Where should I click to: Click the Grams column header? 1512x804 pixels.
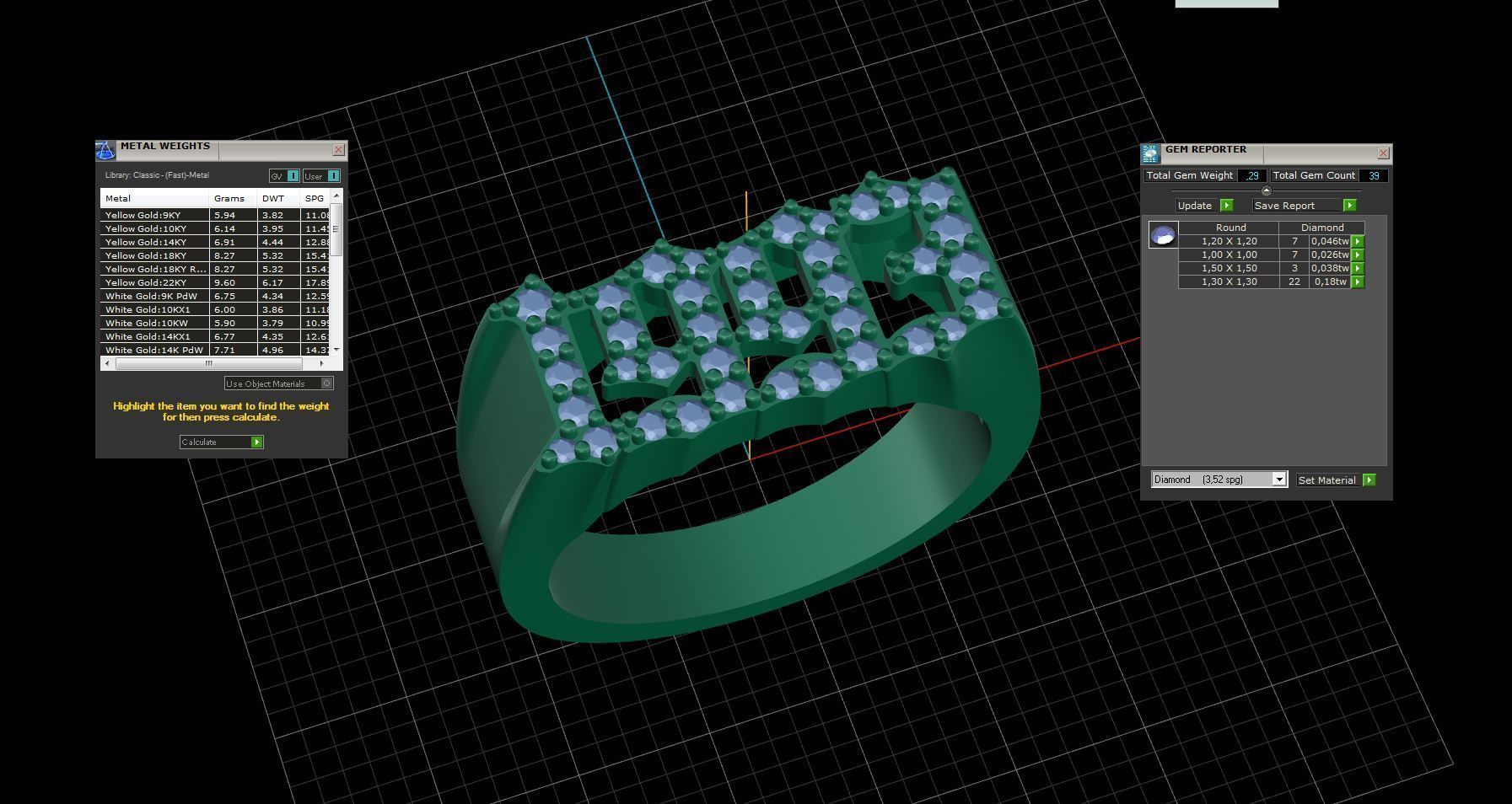tap(233, 199)
